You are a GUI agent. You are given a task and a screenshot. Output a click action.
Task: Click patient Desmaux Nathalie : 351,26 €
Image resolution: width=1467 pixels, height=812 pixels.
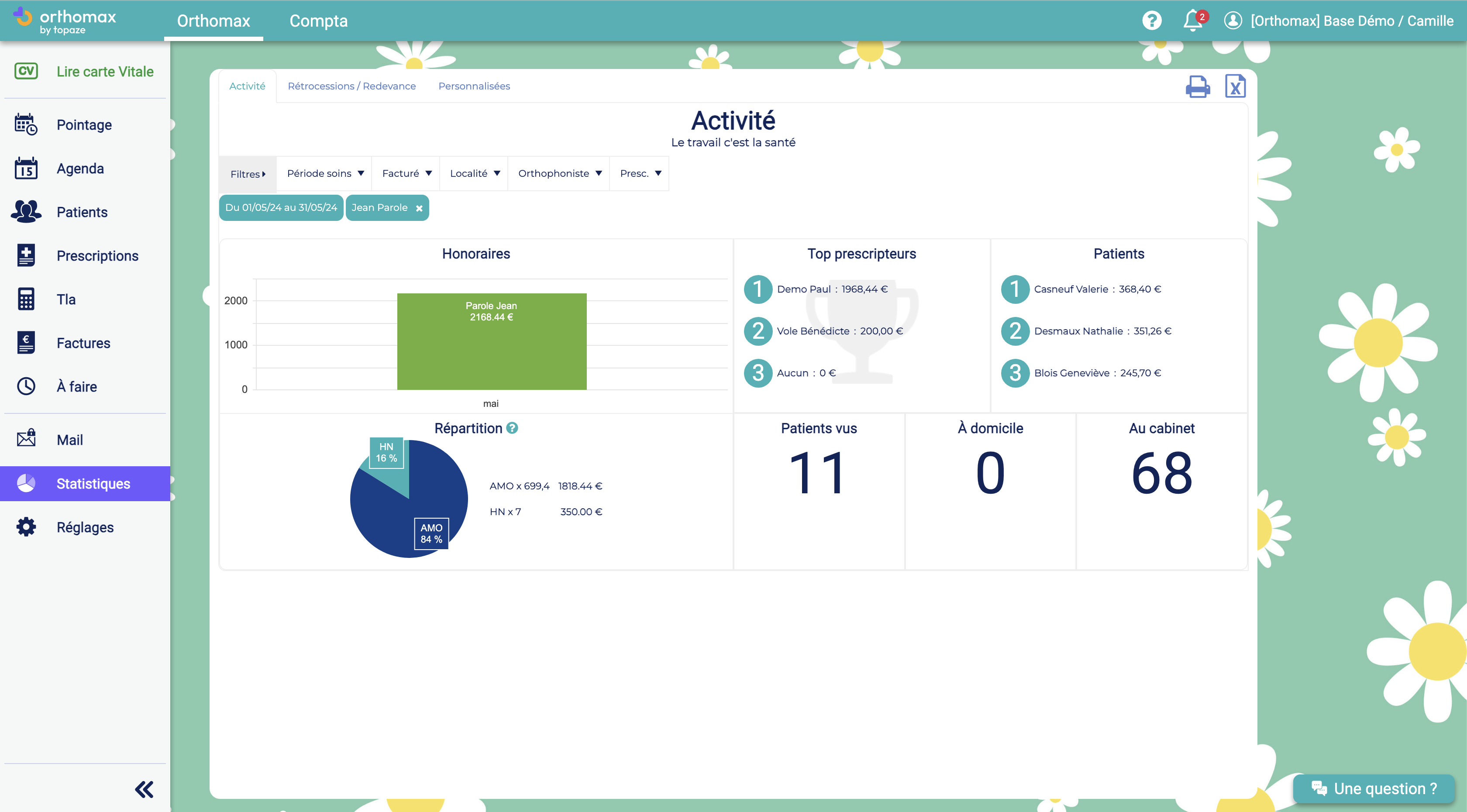1102,331
